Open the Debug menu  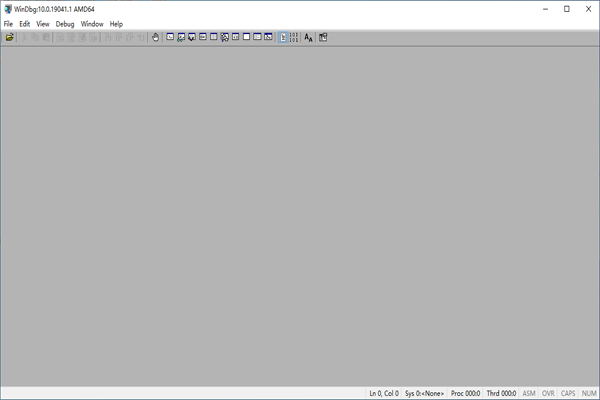click(x=65, y=23)
